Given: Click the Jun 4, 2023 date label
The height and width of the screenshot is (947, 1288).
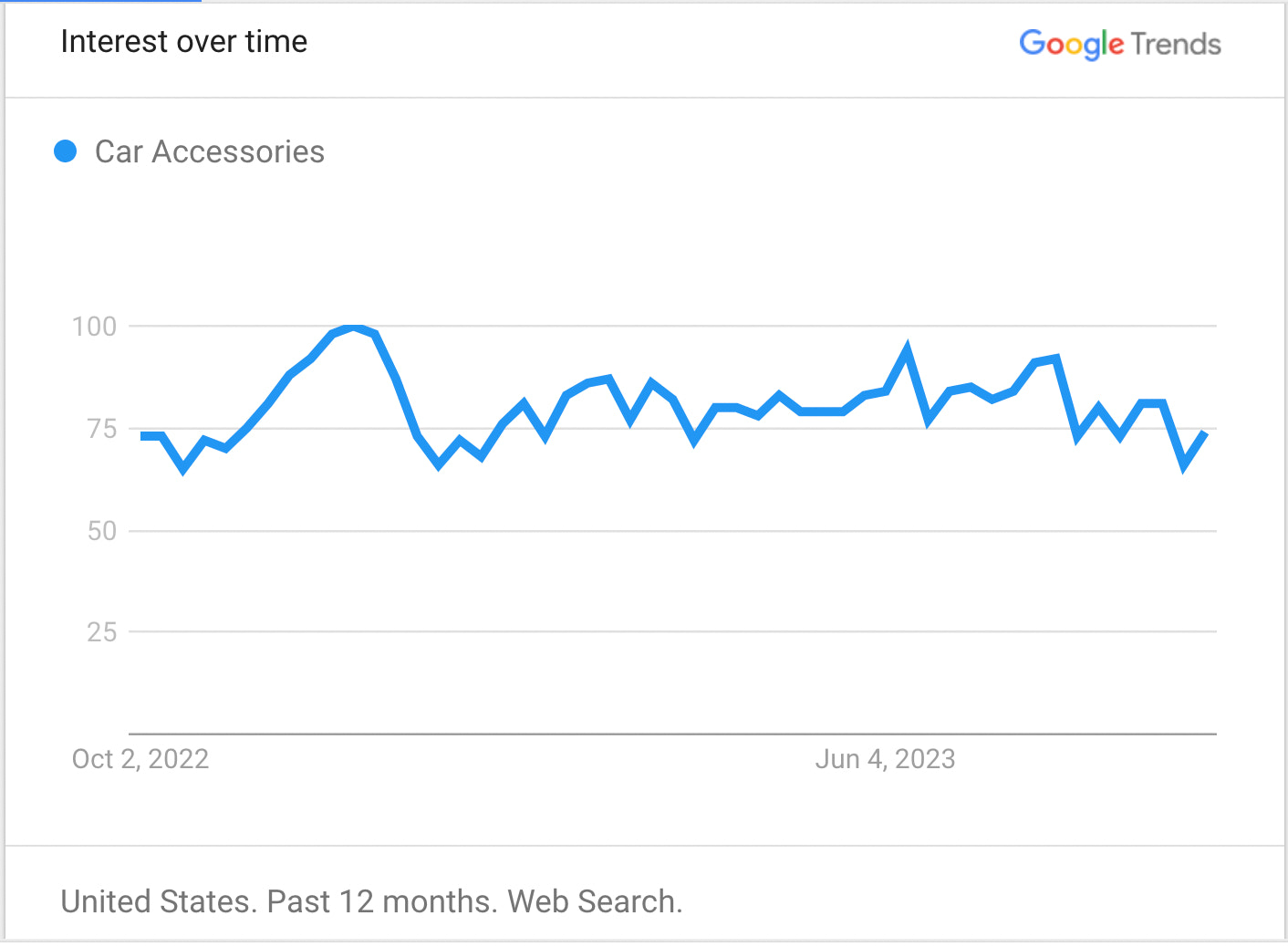Looking at the screenshot, I should pos(885,759).
